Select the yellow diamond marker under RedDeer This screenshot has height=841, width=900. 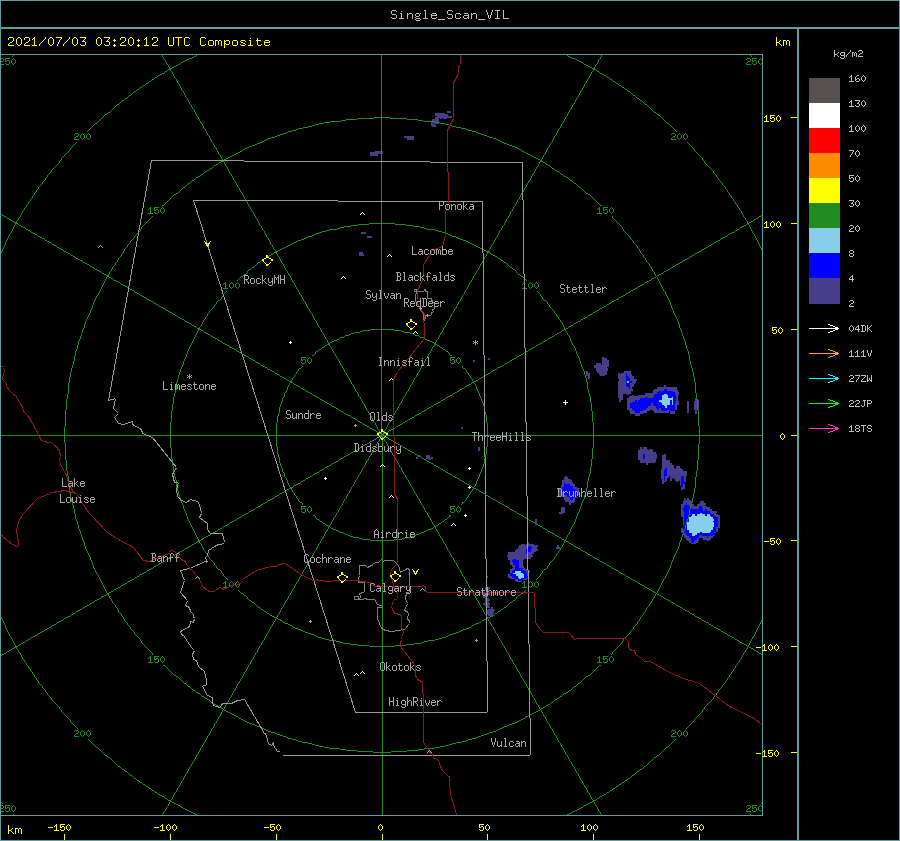[x=411, y=324]
